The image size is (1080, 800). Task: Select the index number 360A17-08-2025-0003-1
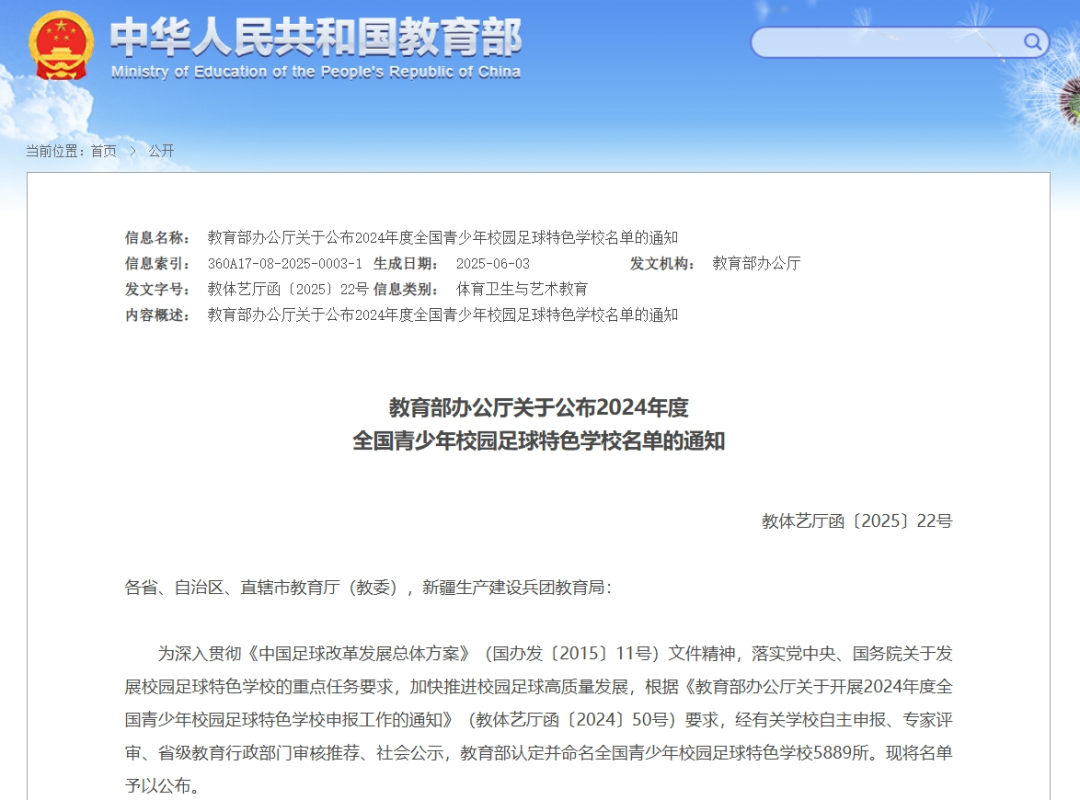(285, 264)
